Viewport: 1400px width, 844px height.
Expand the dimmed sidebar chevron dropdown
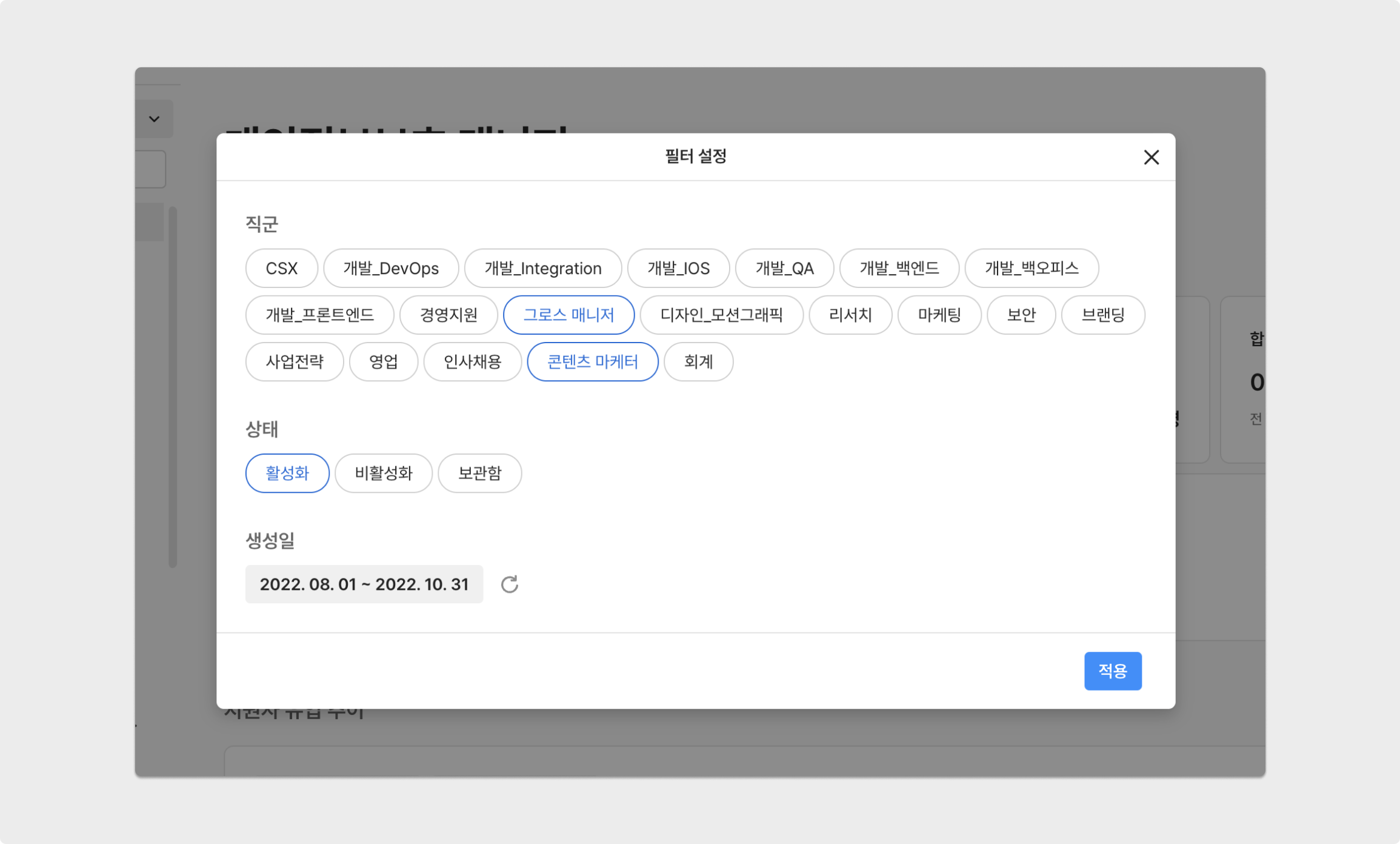(155, 119)
